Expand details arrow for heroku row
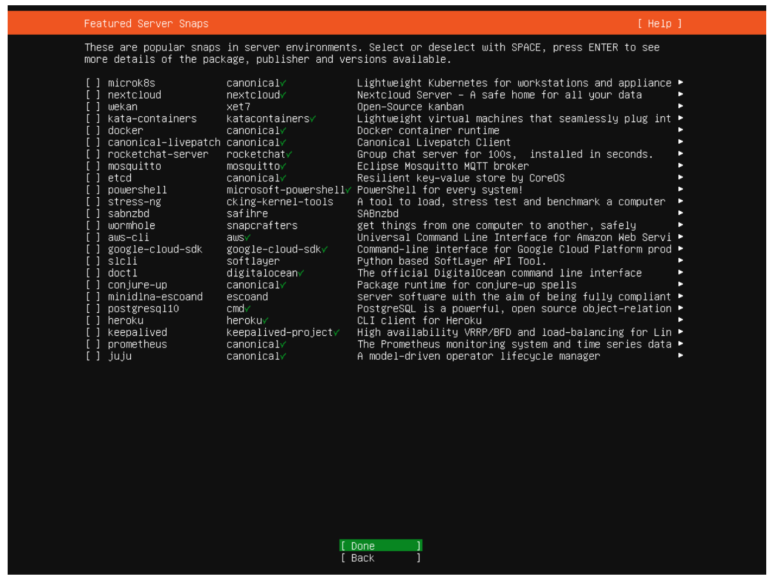 click(x=680, y=321)
